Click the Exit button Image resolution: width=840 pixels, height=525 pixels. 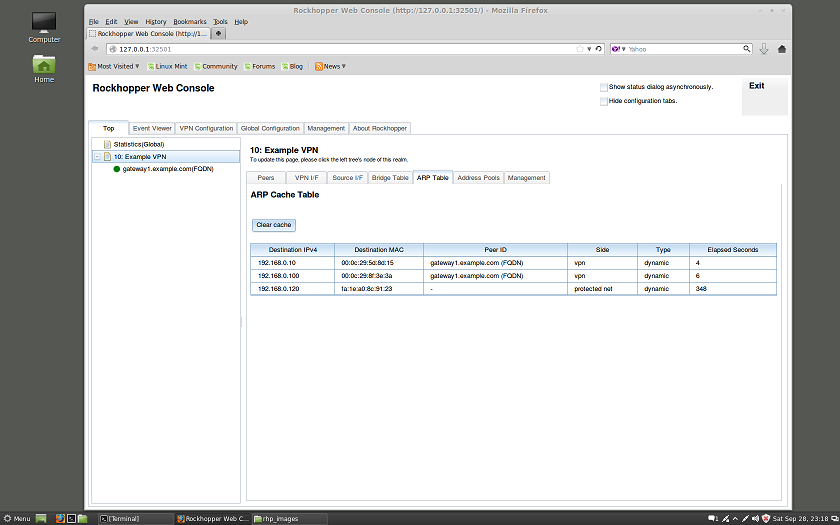click(757, 86)
